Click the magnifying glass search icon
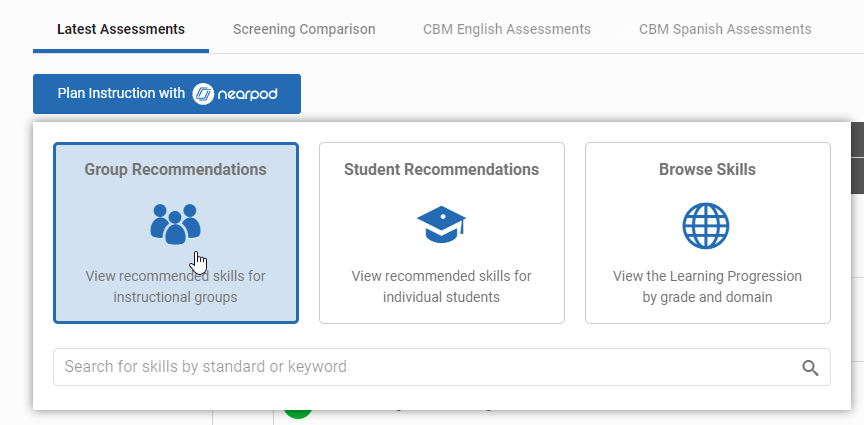The width and height of the screenshot is (864, 425). 810,368
